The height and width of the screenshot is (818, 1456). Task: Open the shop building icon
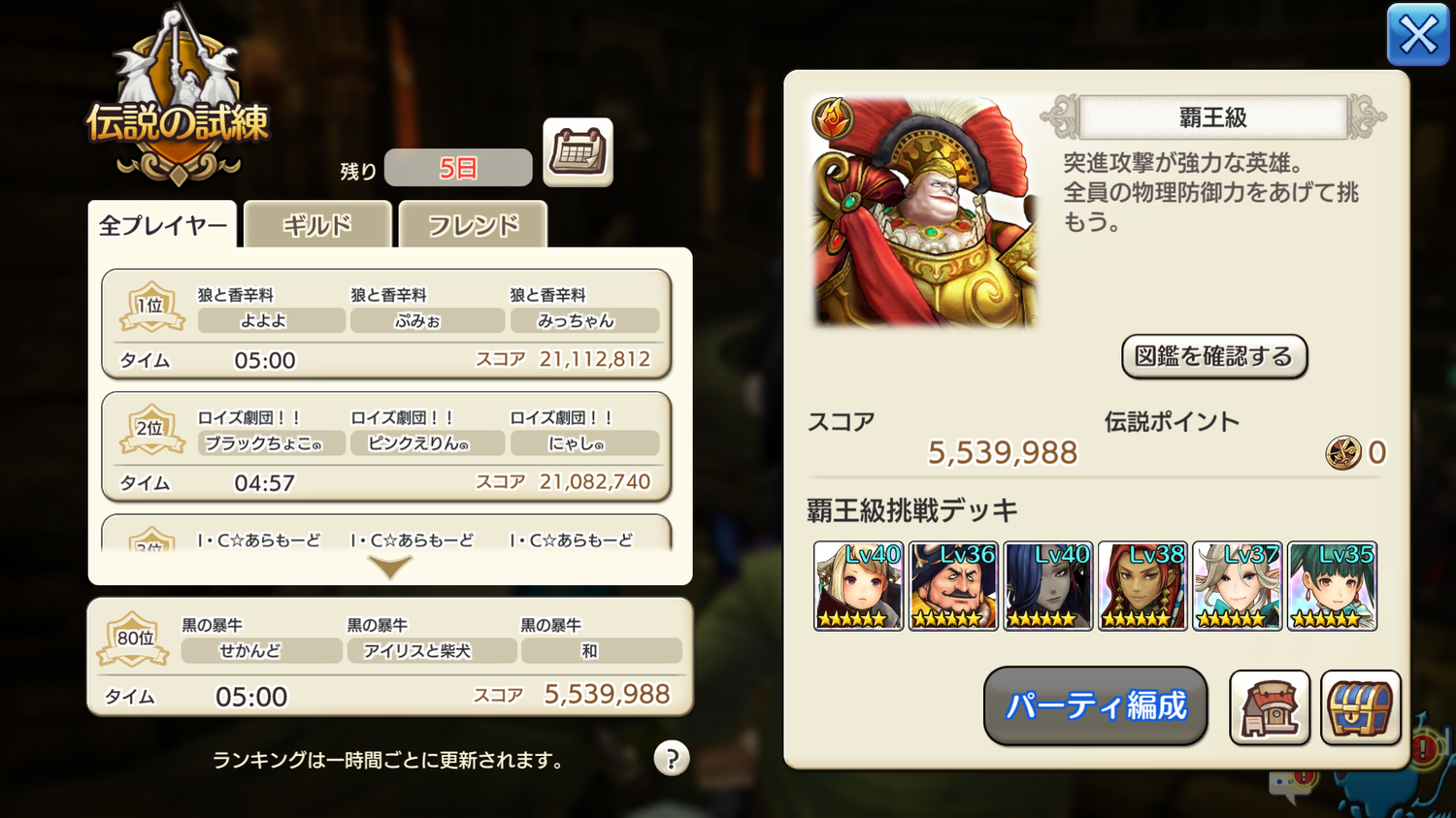tap(1270, 707)
